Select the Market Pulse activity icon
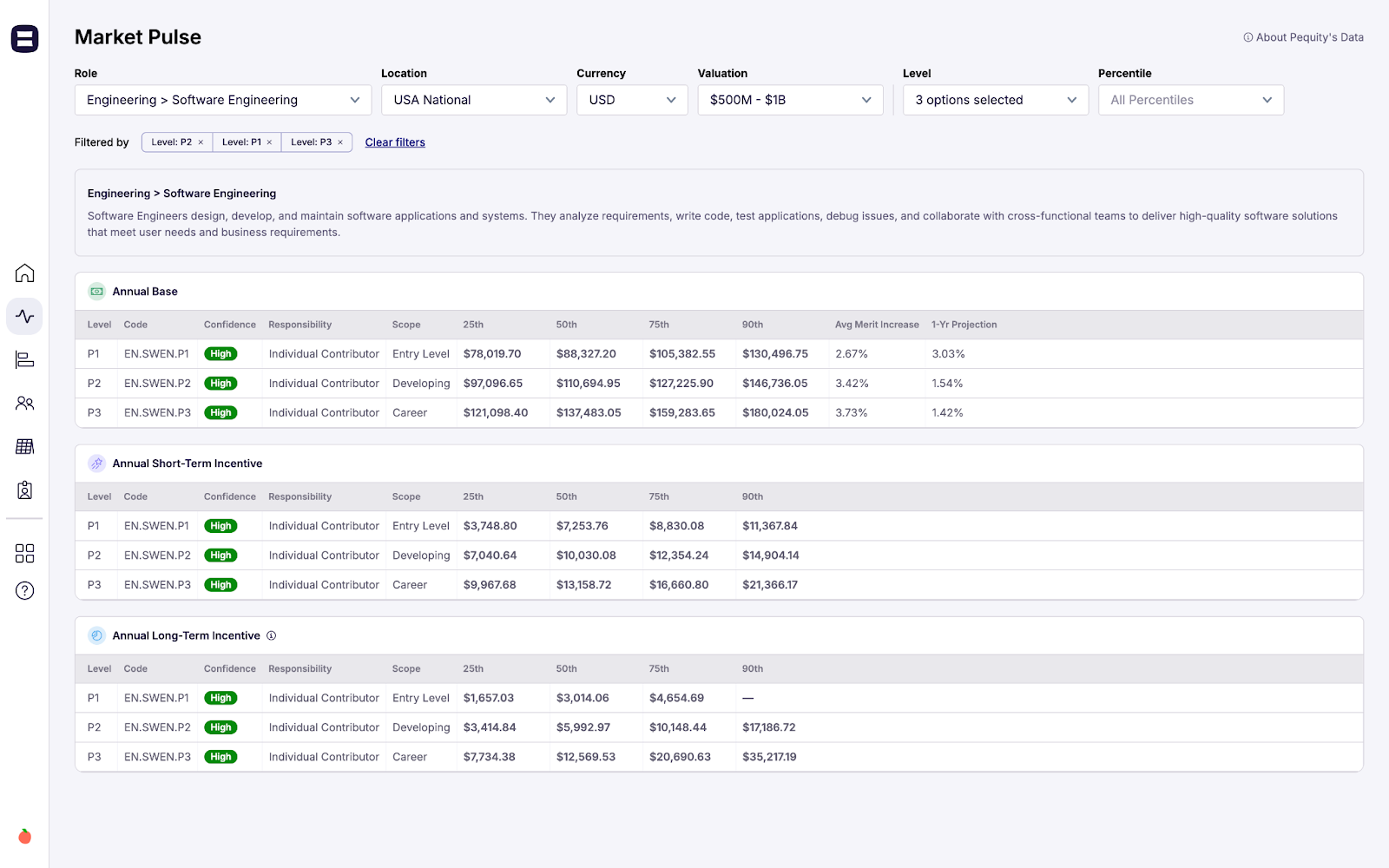 click(24, 317)
